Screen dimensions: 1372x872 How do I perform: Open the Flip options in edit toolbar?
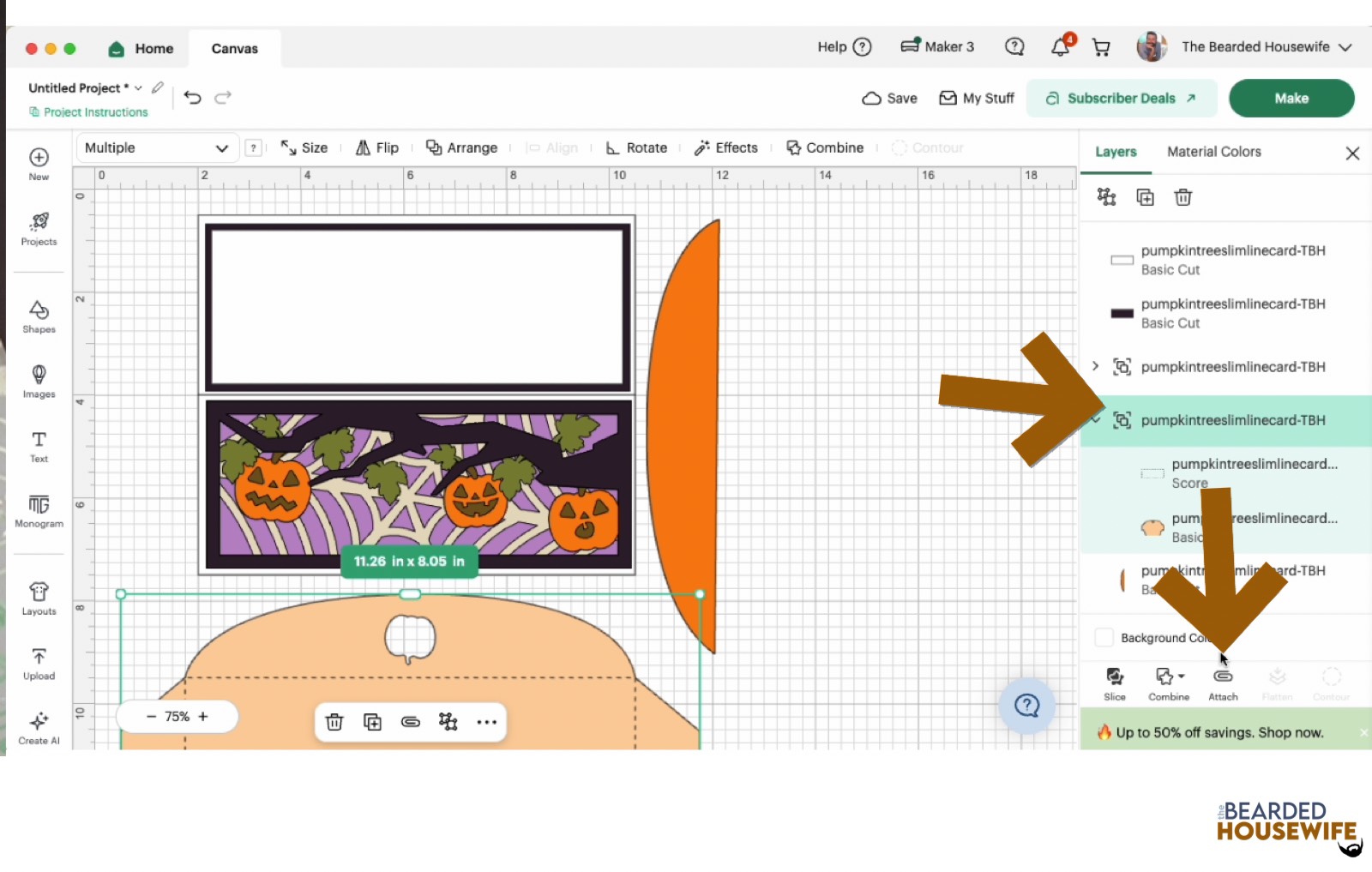pyautogui.click(x=377, y=147)
